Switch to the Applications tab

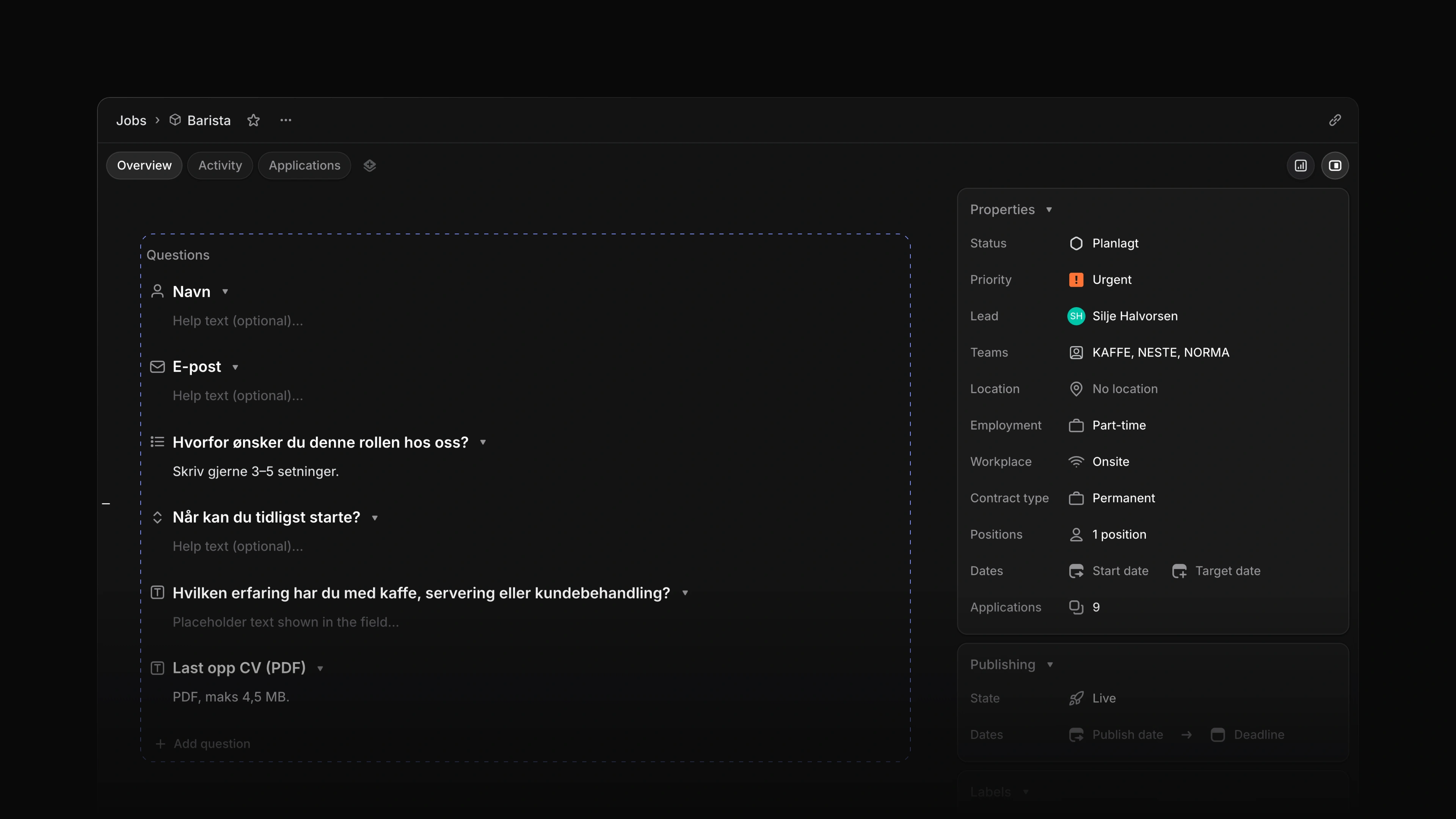(x=304, y=166)
